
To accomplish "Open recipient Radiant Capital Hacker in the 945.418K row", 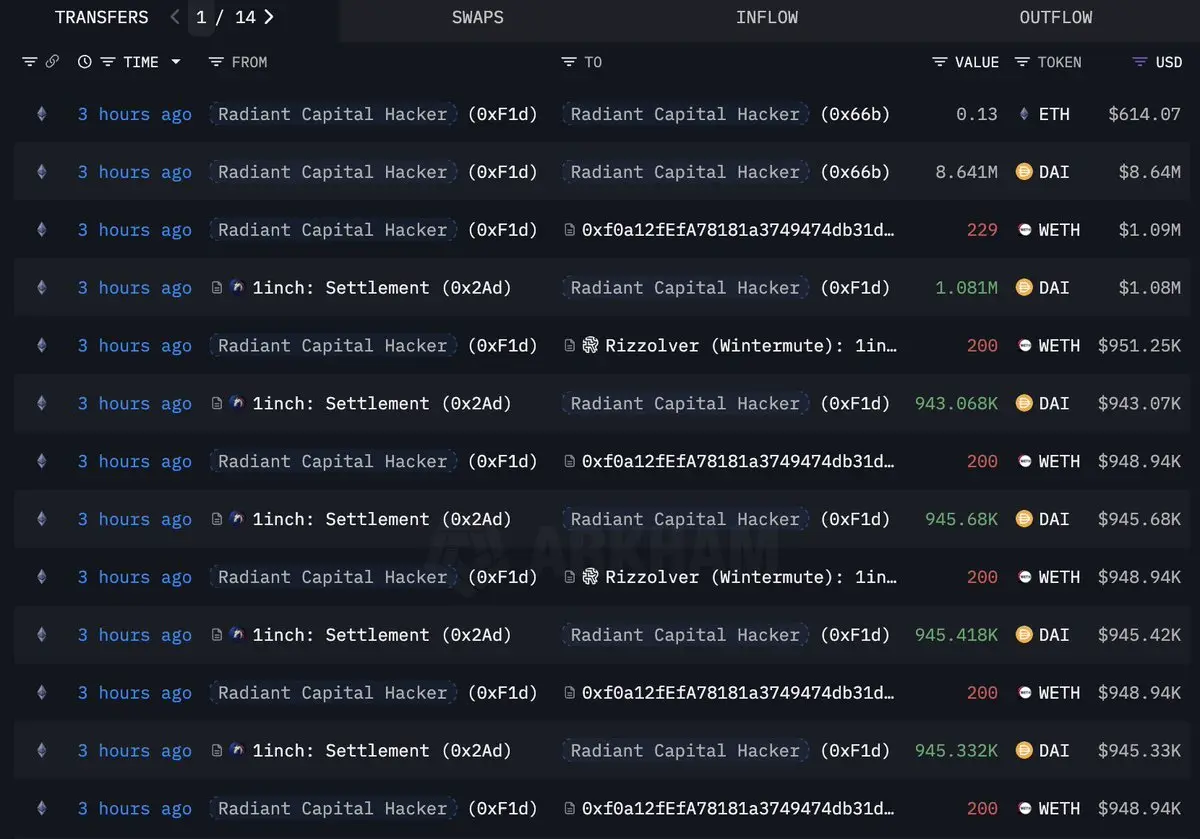I will [686, 635].
